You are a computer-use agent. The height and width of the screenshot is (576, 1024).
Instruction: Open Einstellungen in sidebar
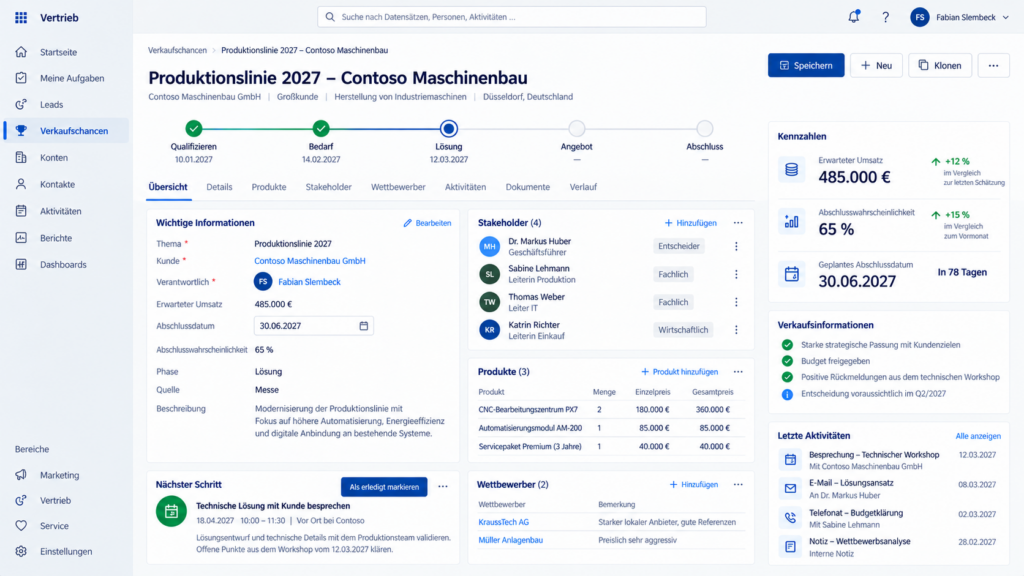tap(66, 551)
